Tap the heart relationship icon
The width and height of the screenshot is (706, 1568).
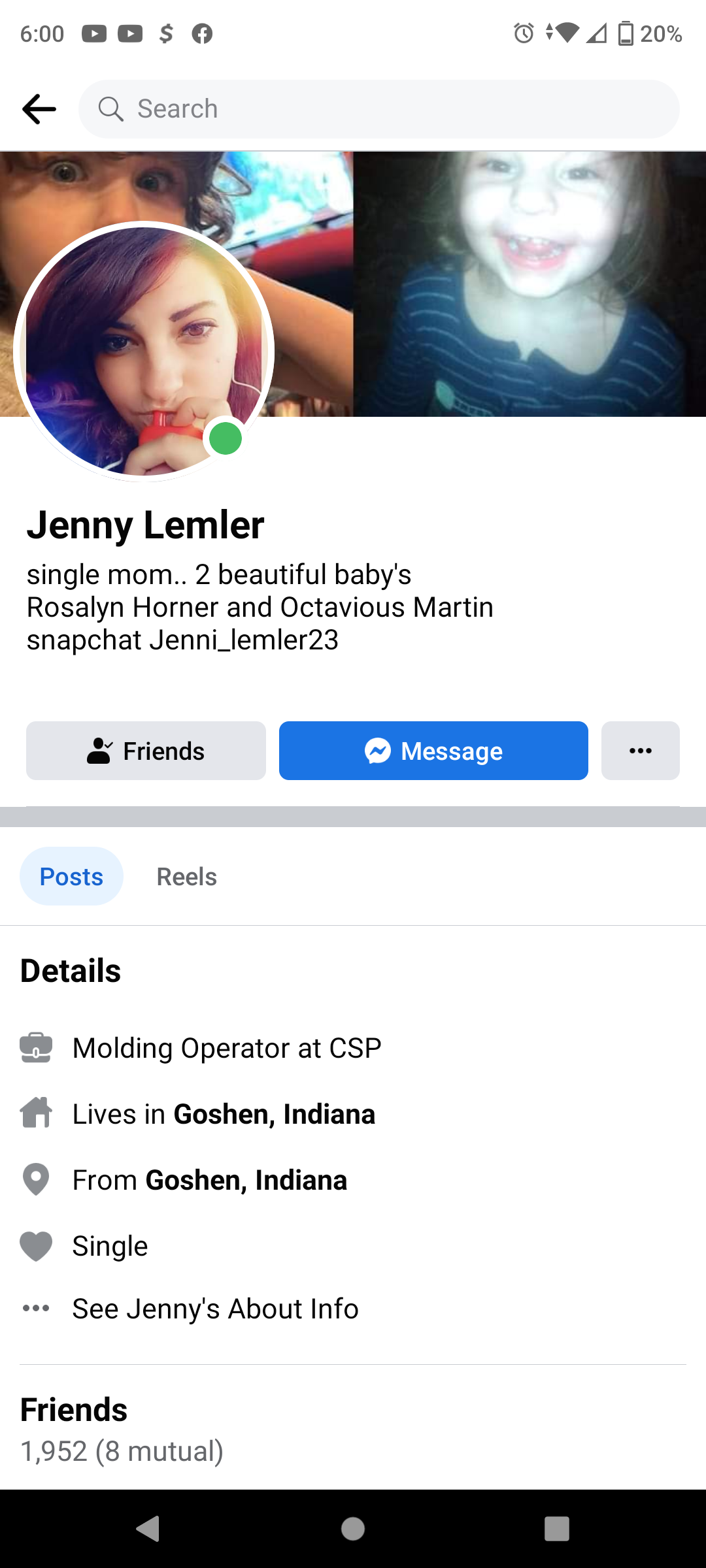(x=36, y=1246)
